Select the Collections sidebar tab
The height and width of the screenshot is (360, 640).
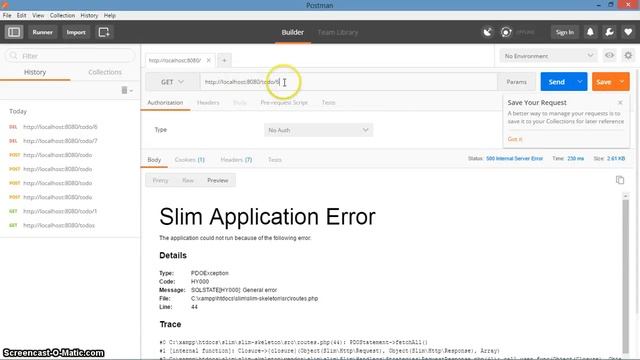tap(105, 72)
